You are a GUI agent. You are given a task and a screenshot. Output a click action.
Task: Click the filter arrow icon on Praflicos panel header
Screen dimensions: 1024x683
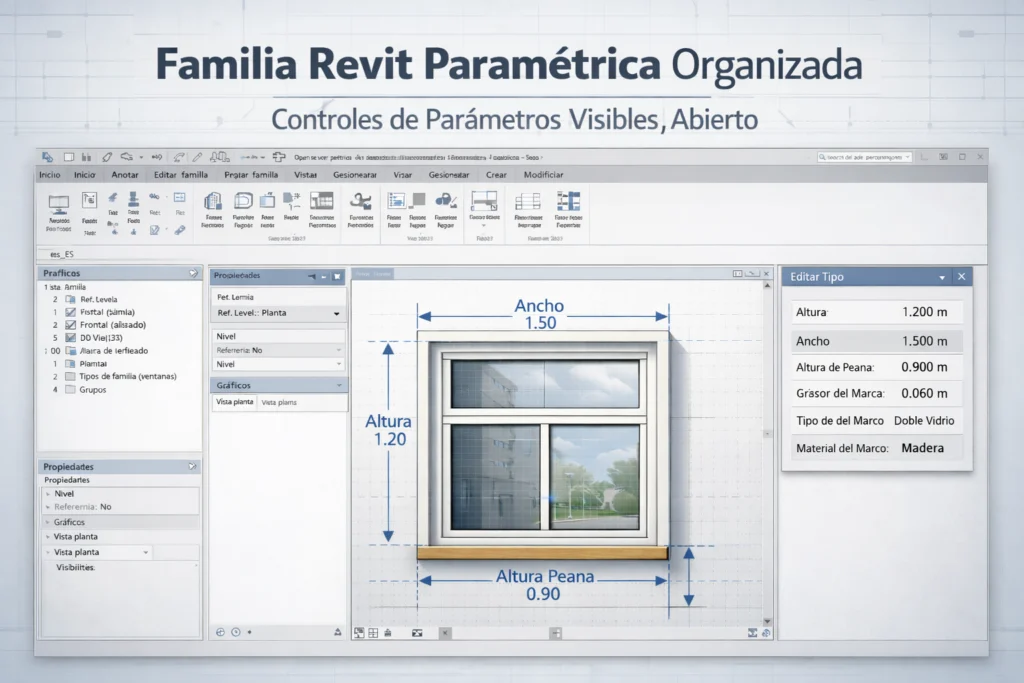[194, 272]
